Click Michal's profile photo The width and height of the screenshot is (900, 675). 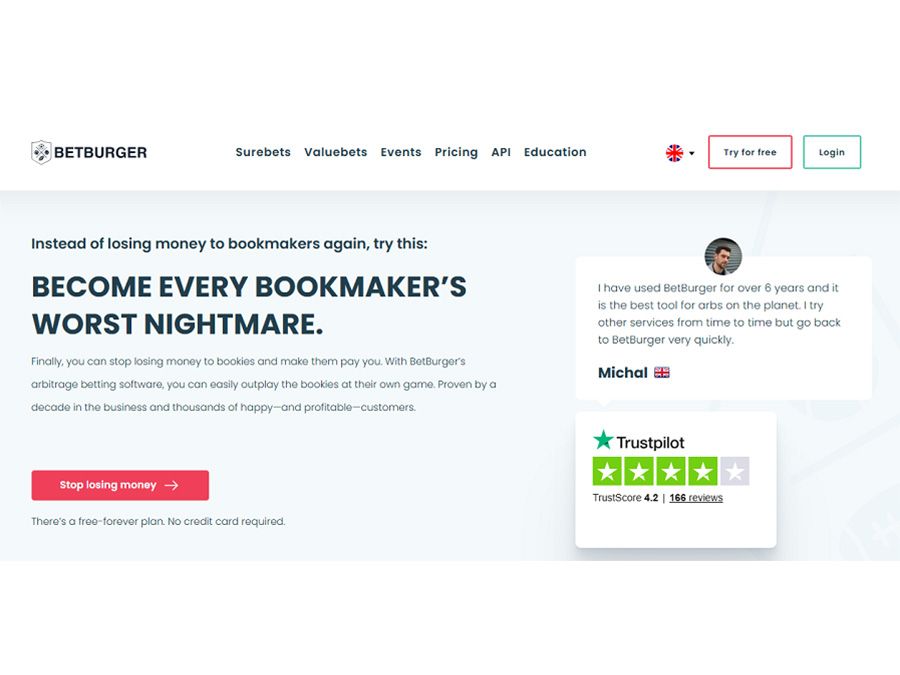(723, 257)
